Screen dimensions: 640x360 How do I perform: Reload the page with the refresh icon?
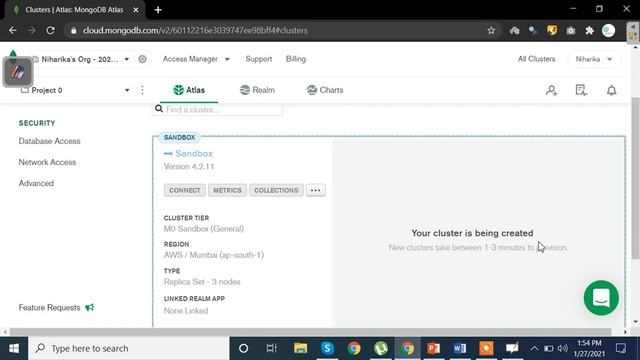[50, 30]
